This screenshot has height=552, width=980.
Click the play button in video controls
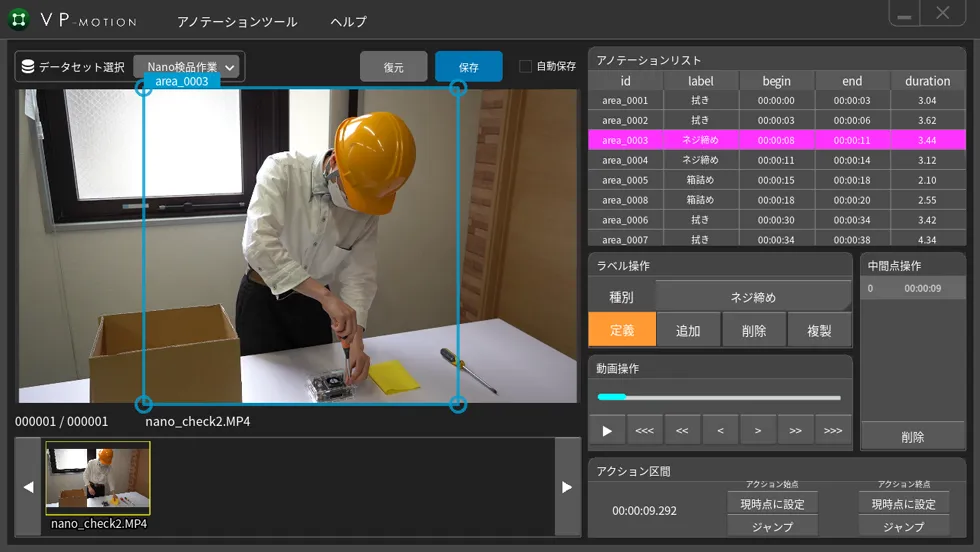[x=606, y=430]
